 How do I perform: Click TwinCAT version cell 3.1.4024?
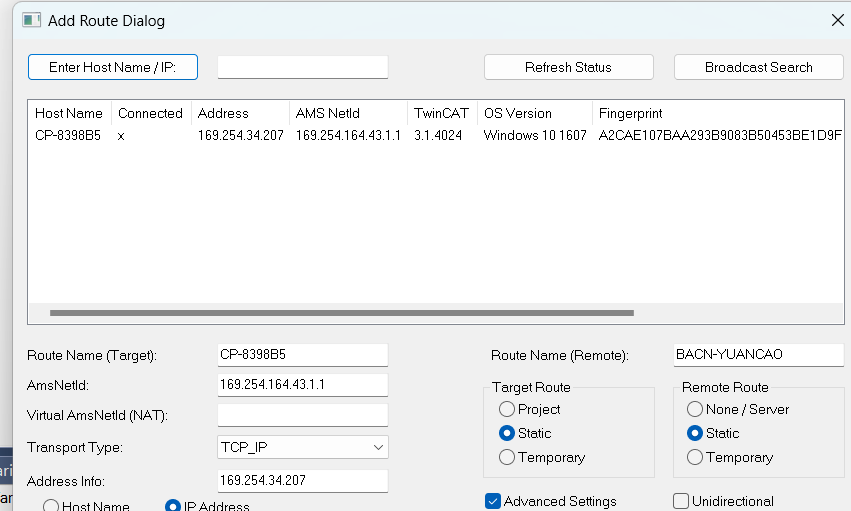coord(438,136)
